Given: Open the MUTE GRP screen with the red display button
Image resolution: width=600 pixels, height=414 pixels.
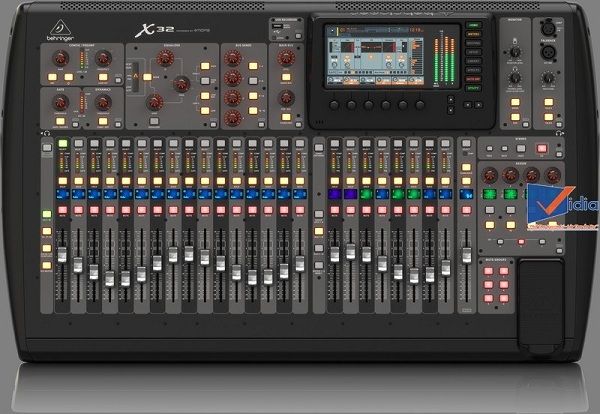Looking at the screenshot, I should point(473,79).
